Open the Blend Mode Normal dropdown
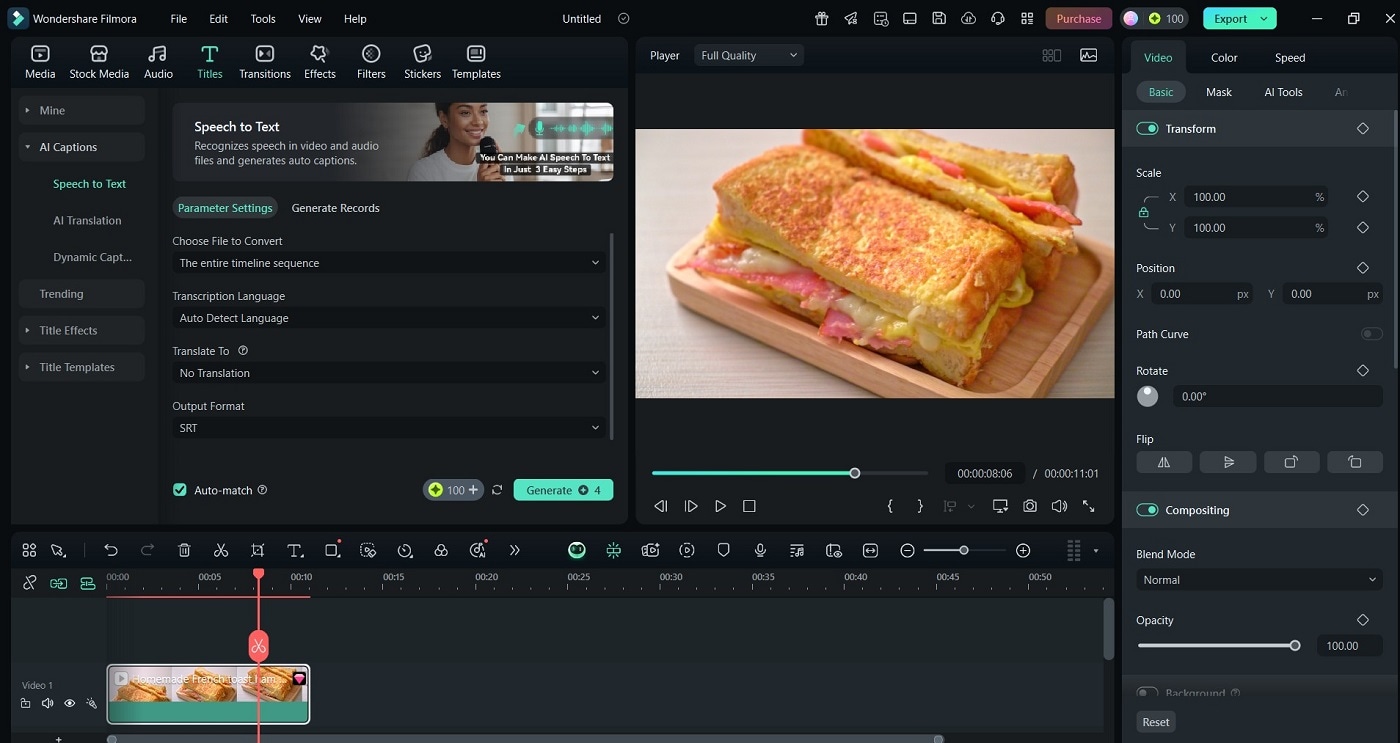 tap(1259, 580)
